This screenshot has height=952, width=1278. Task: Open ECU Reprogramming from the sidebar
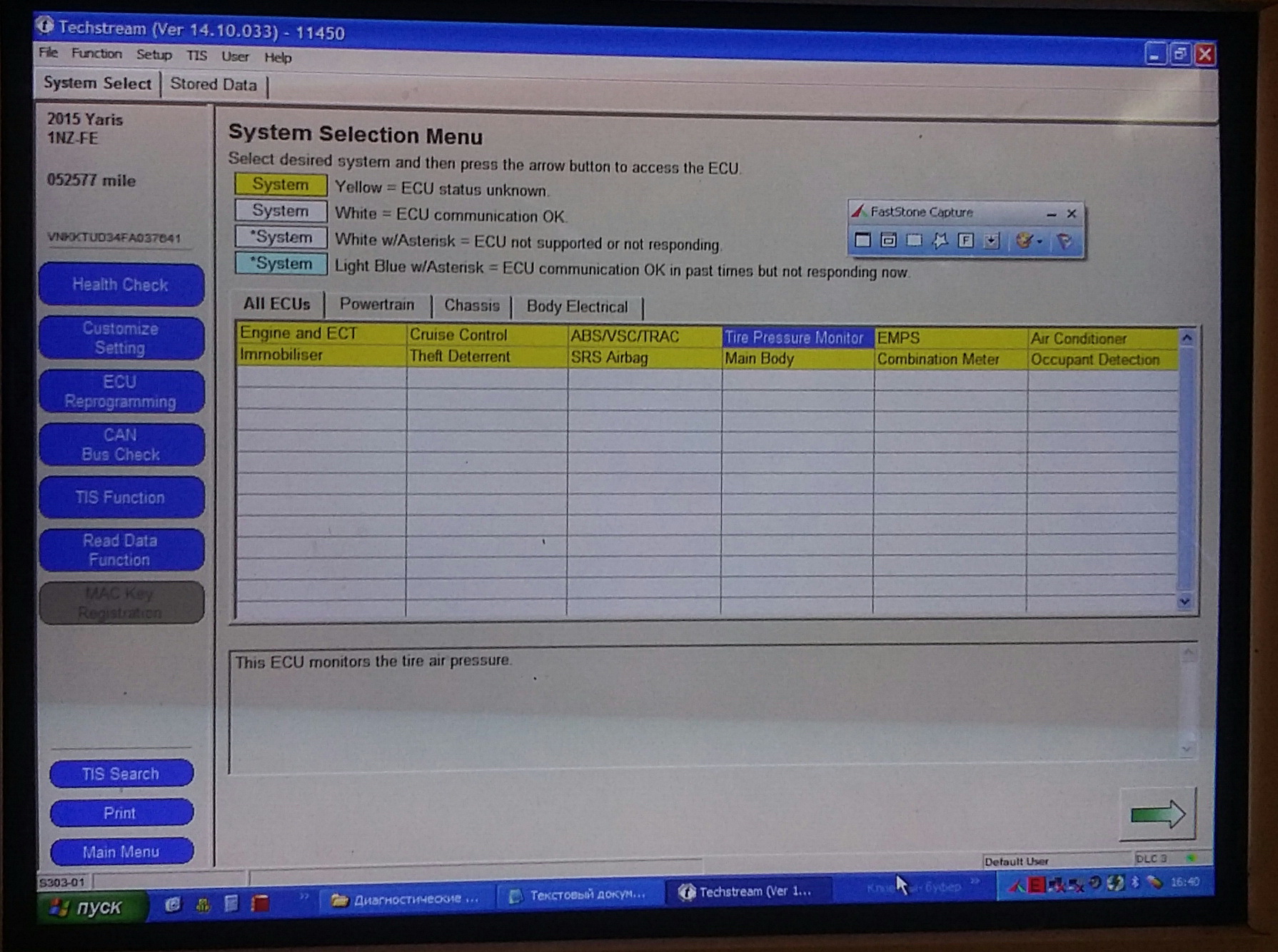click(x=121, y=392)
